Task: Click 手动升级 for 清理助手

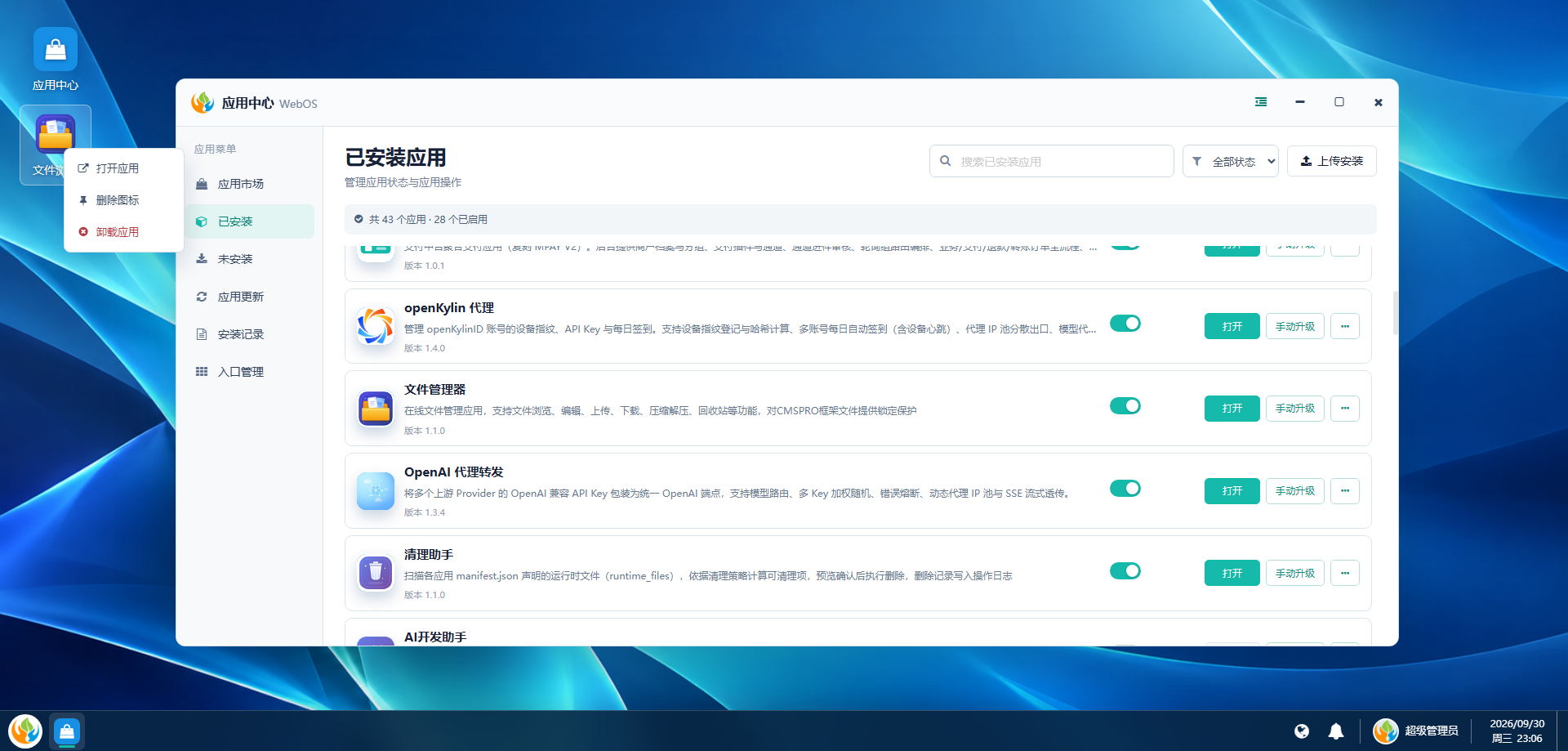Action: coord(1295,574)
